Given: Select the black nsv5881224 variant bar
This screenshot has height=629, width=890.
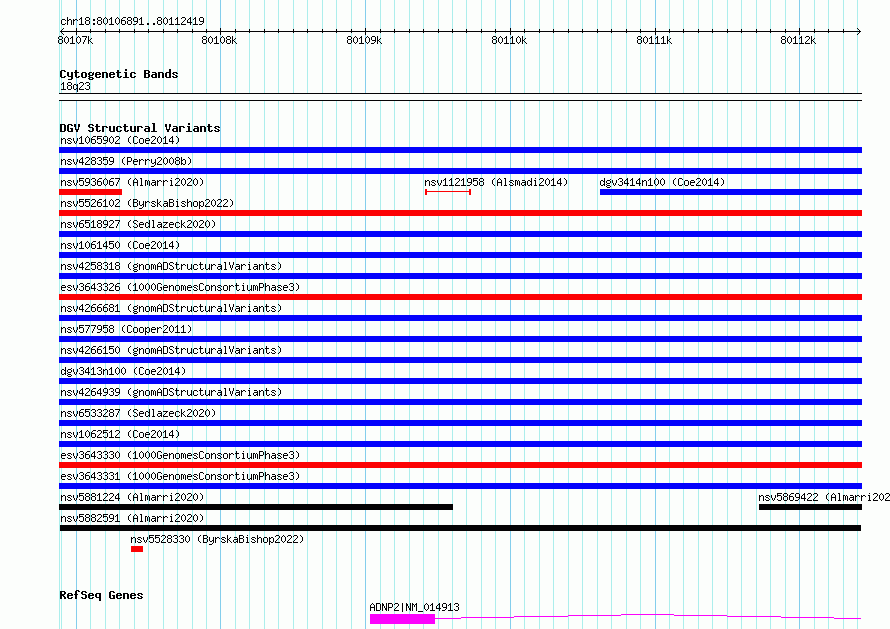Looking at the screenshot, I should coord(256,507).
